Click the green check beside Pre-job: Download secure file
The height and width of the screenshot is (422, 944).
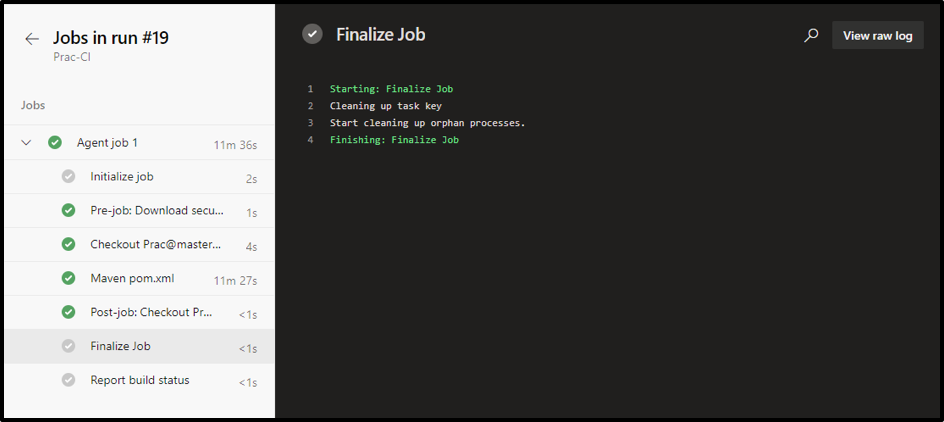point(68,211)
